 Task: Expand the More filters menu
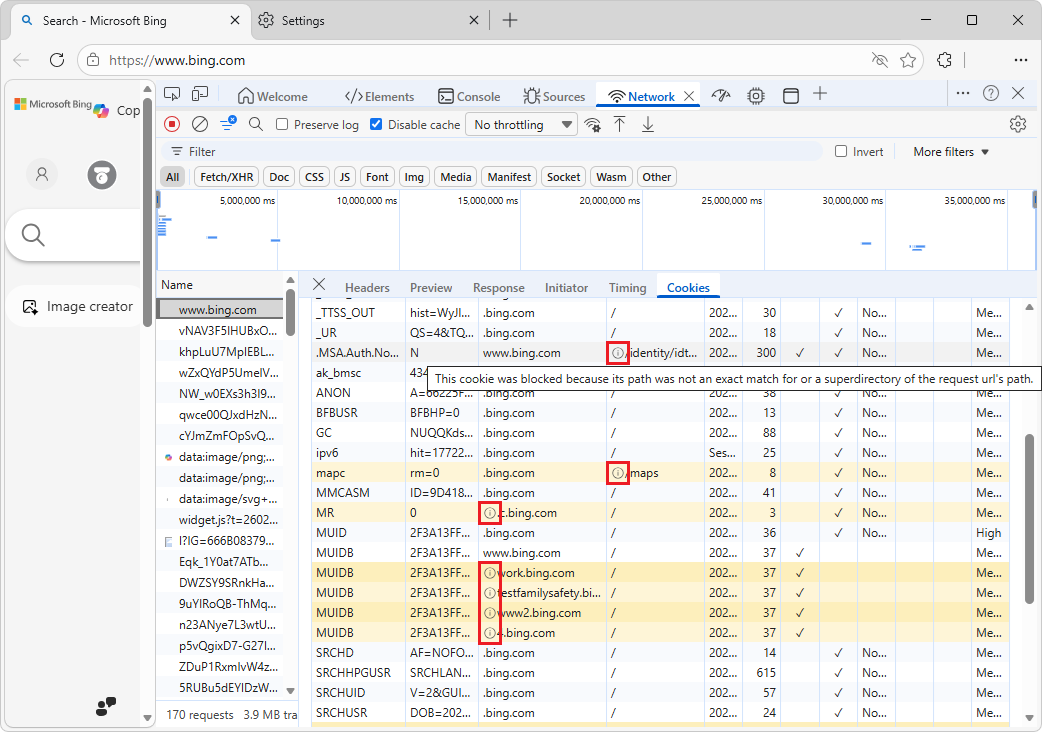tap(949, 151)
